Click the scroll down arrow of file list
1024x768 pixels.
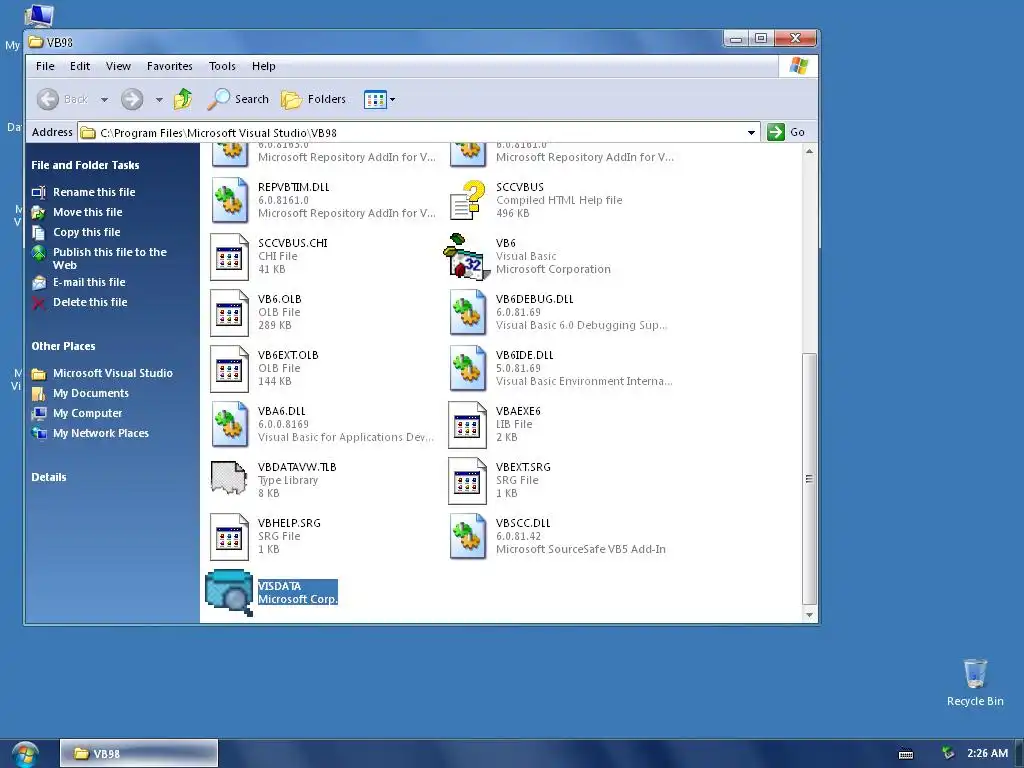[809, 615]
